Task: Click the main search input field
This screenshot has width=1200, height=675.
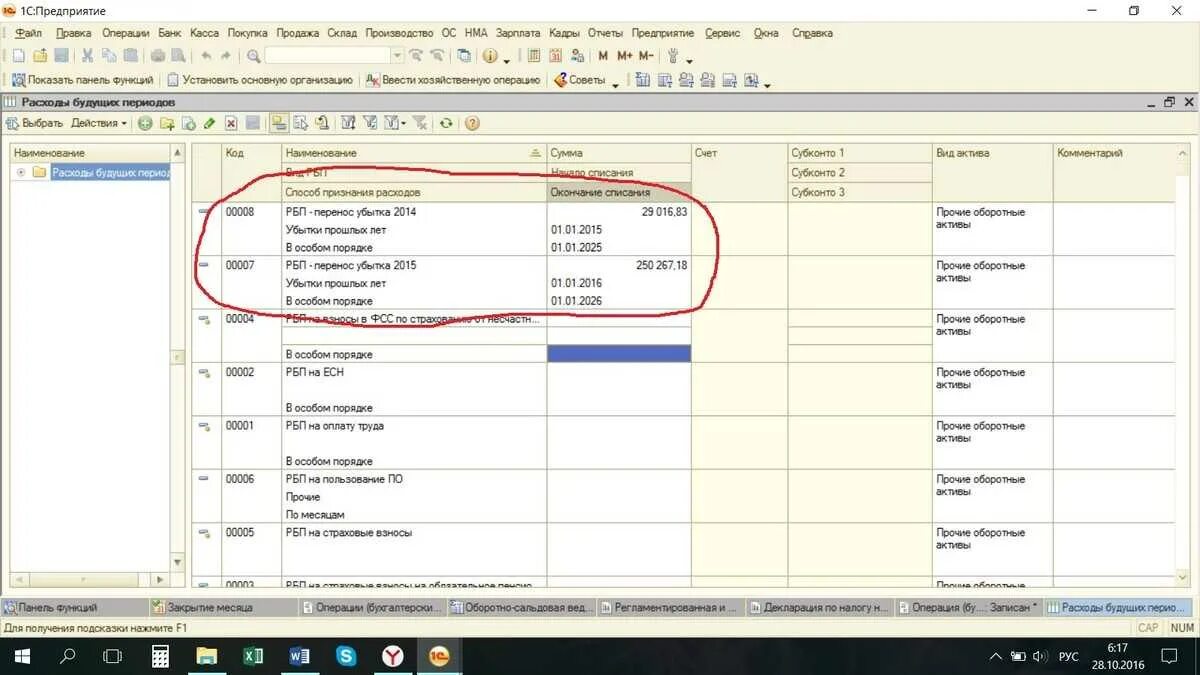Action: pos(328,56)
